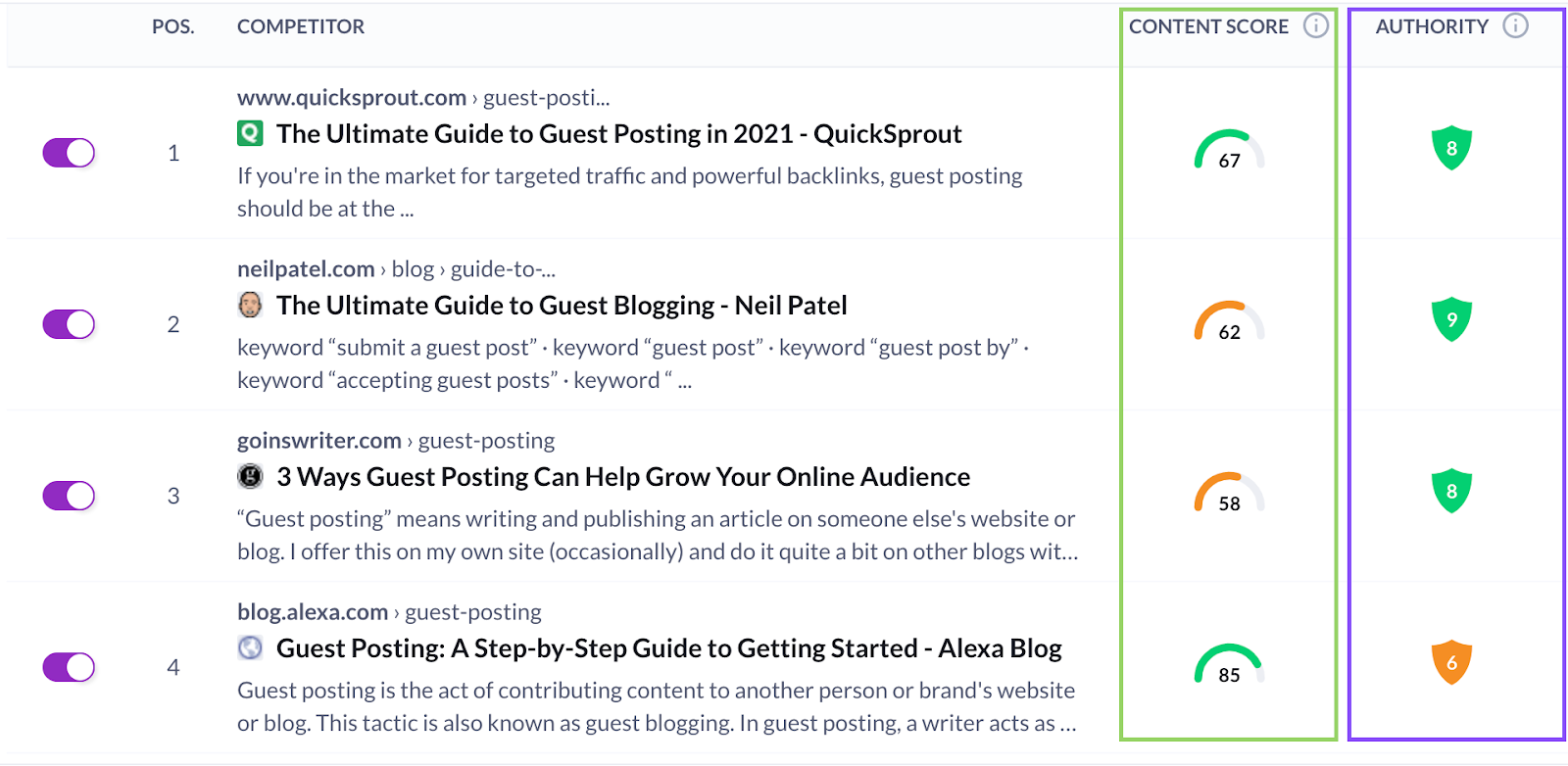Click position number 3
Image resolution: width=1568 pixels, height=766 pixels.
pyautogui.click(x=173, y=496)
